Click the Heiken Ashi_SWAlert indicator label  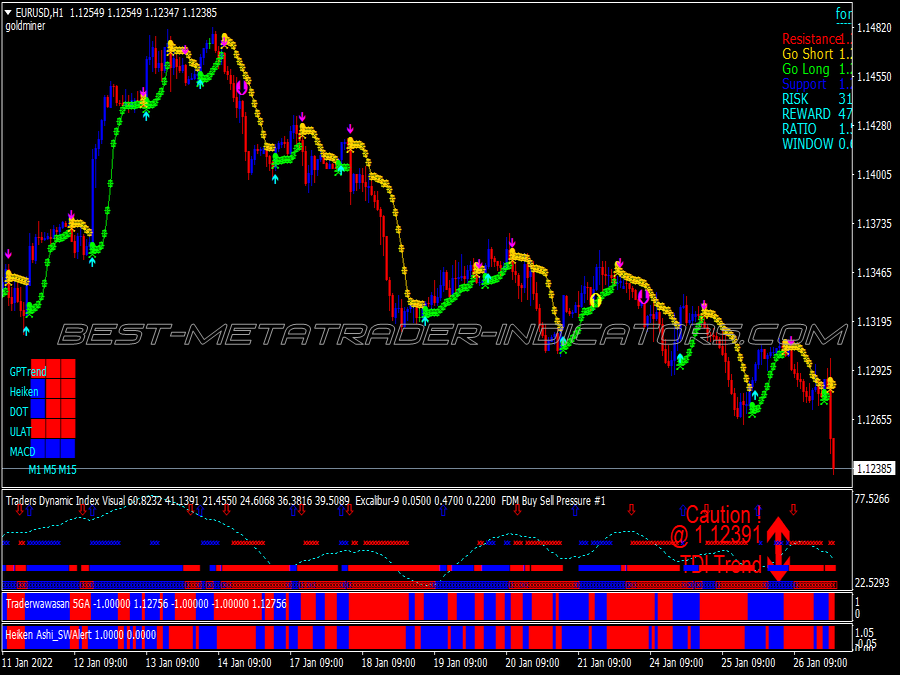pos(48,635)
